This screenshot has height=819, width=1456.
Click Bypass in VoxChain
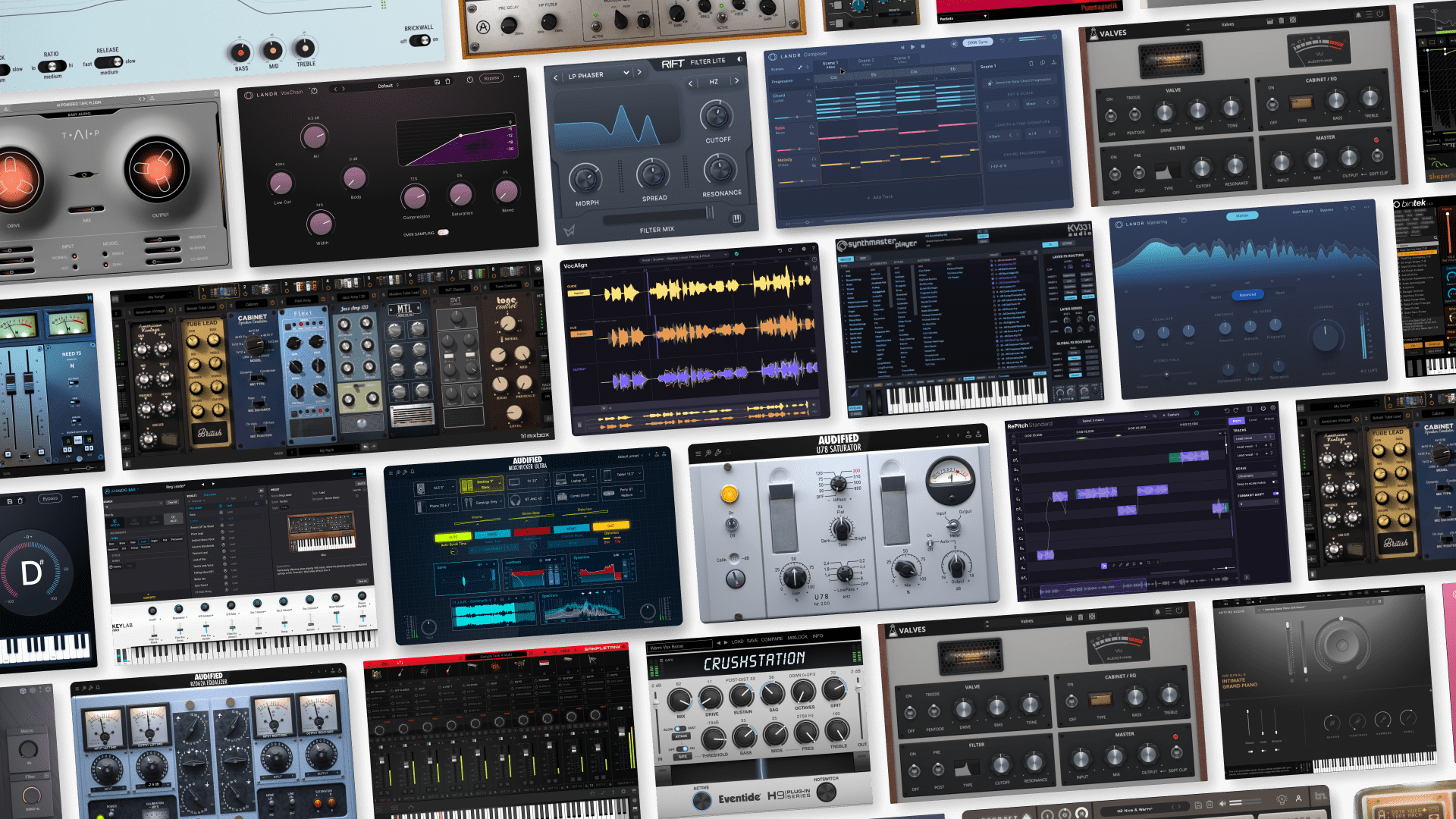point(491,78)
